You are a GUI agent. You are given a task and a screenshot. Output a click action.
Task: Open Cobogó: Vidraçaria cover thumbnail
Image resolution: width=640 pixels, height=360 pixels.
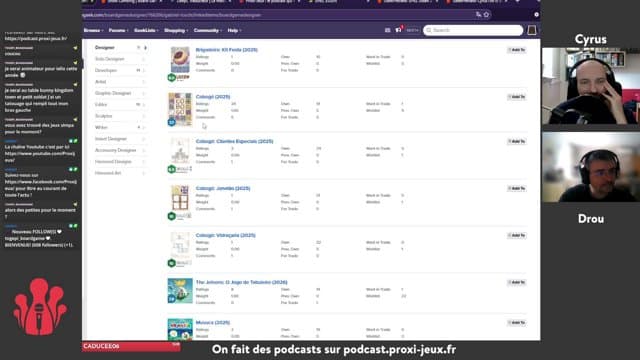180,245
